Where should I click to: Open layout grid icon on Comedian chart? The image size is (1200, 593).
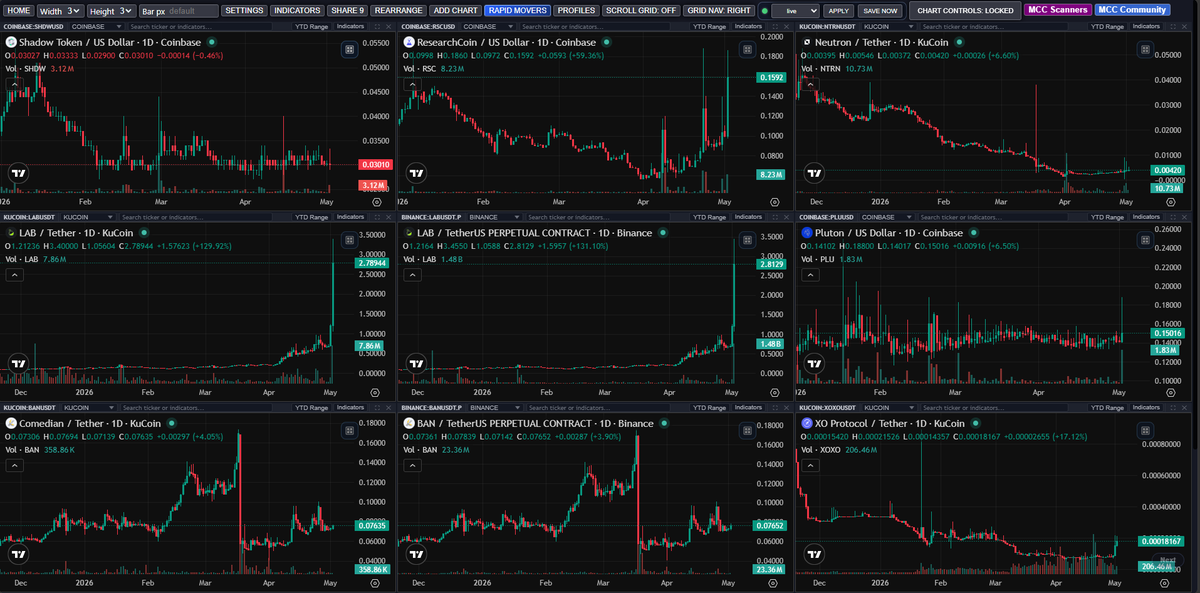[x=349, y=429]
